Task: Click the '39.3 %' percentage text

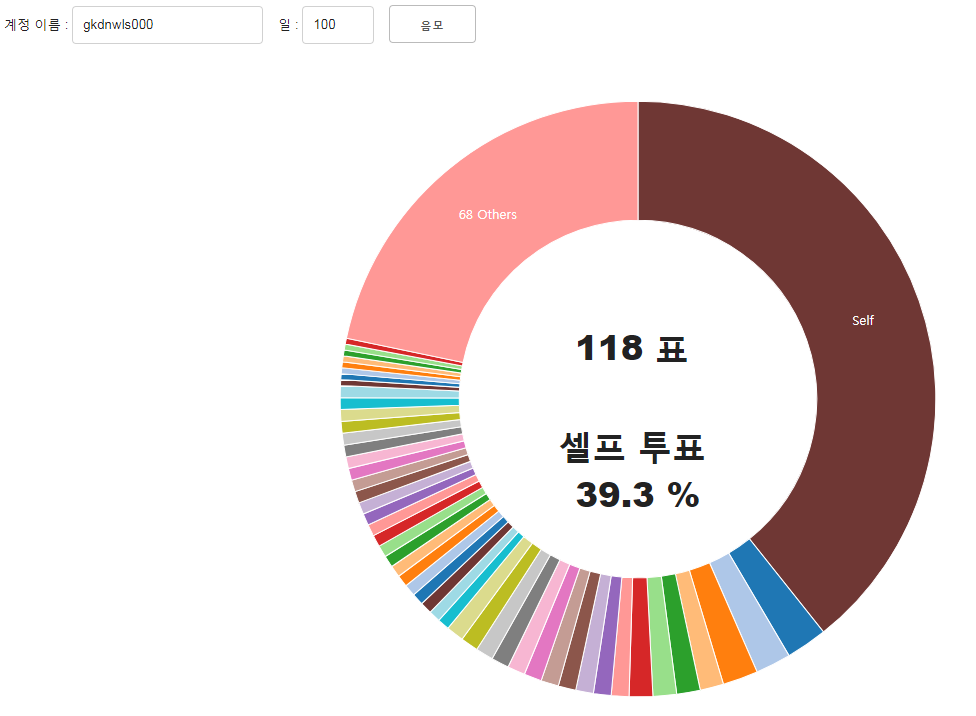Action: pyautogui.click(x=637, y=495)
